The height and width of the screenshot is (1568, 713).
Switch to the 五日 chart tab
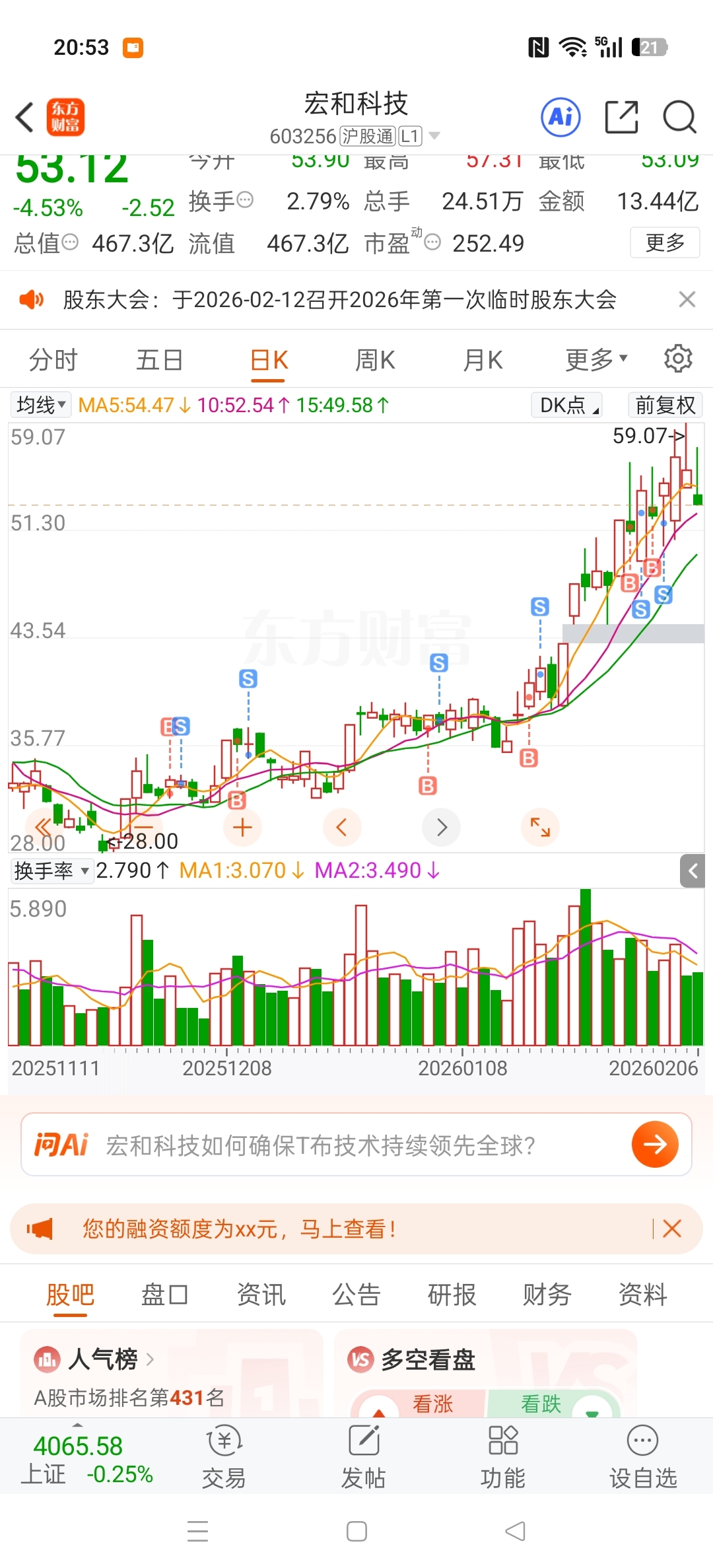(159, 360)
